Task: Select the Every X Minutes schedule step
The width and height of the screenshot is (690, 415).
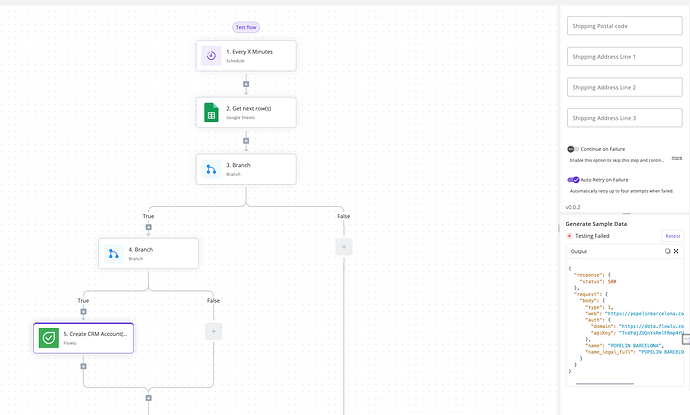Action: click(x=246, y=56)
